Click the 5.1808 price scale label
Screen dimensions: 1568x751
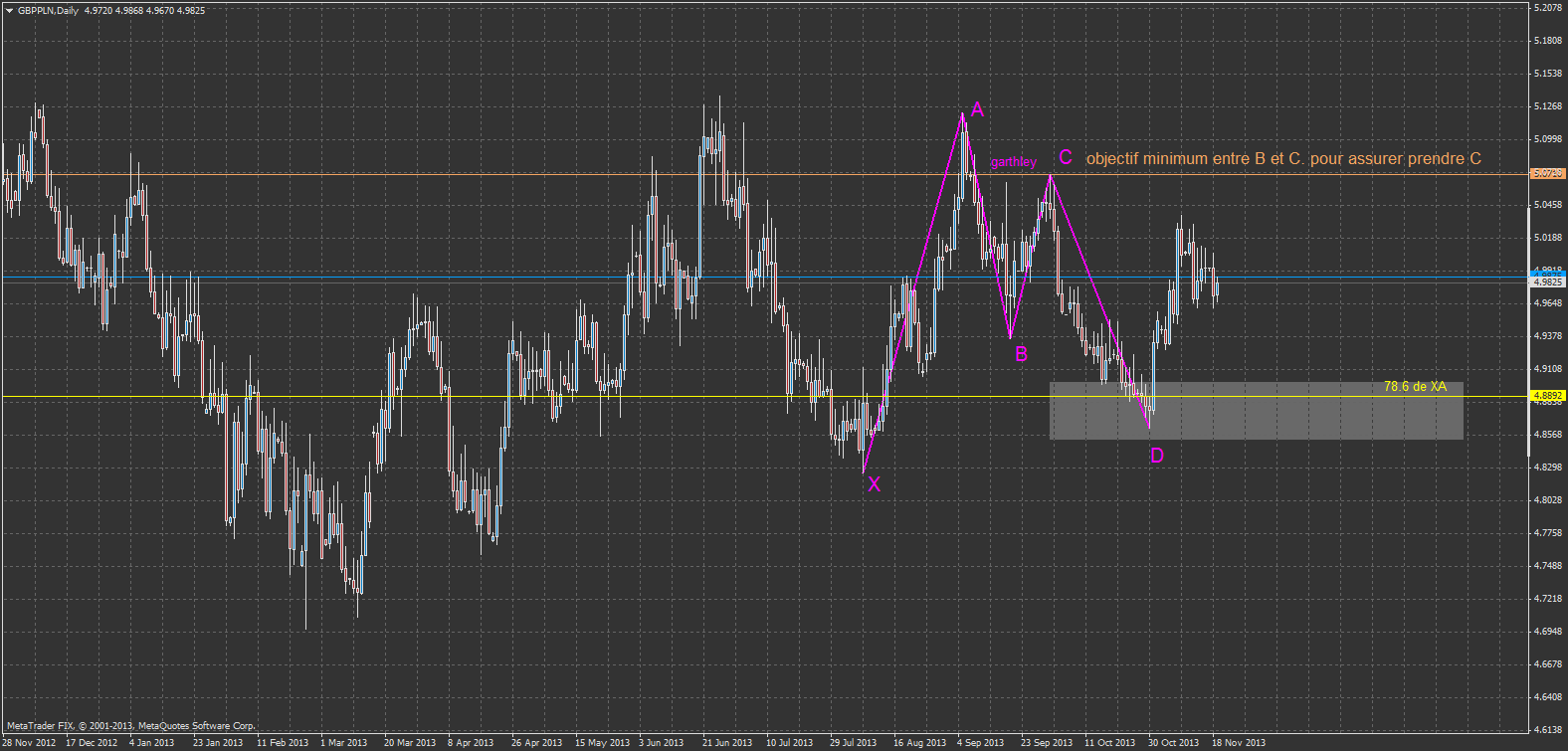pos(1547,41)
